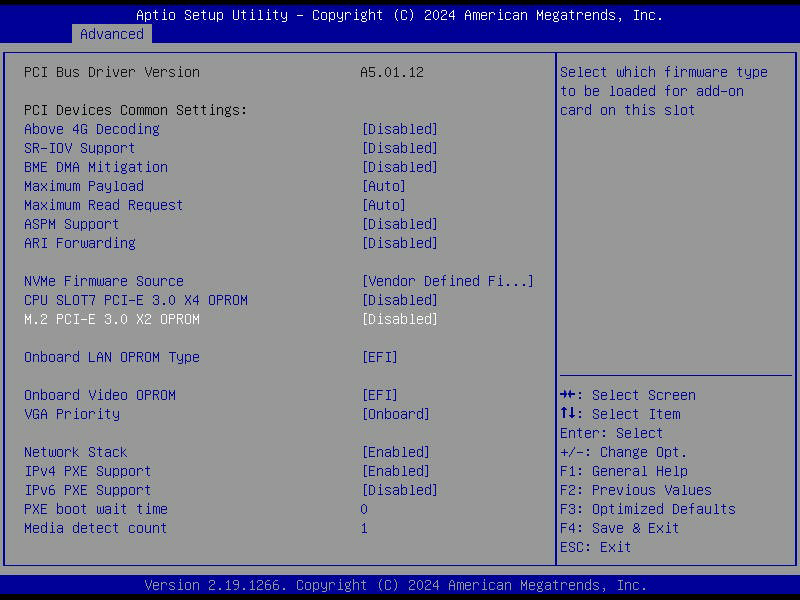Select highlighted M.2 PCI-E 3.0 X2 OPROM
The image size is (800, 600).
[x=112, y=319]
